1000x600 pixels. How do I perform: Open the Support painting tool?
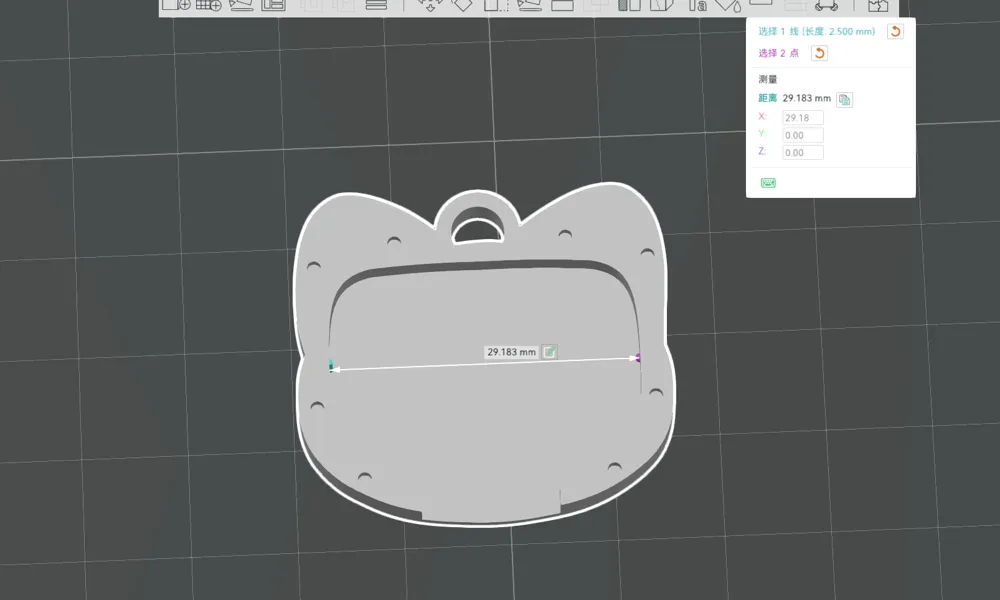click(x=629, y=6)
